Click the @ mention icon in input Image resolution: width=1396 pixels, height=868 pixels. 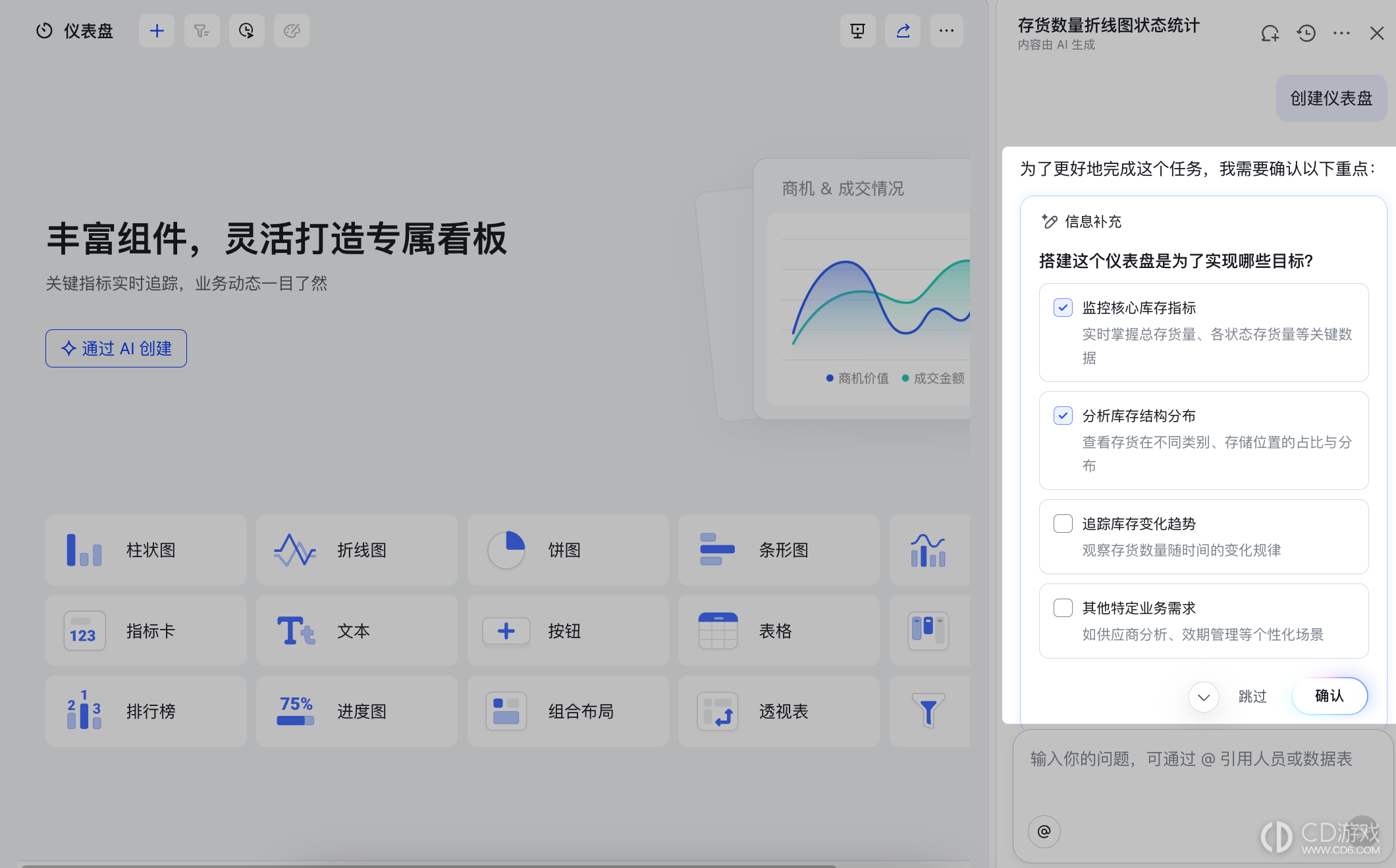(x=1044, y=832)
